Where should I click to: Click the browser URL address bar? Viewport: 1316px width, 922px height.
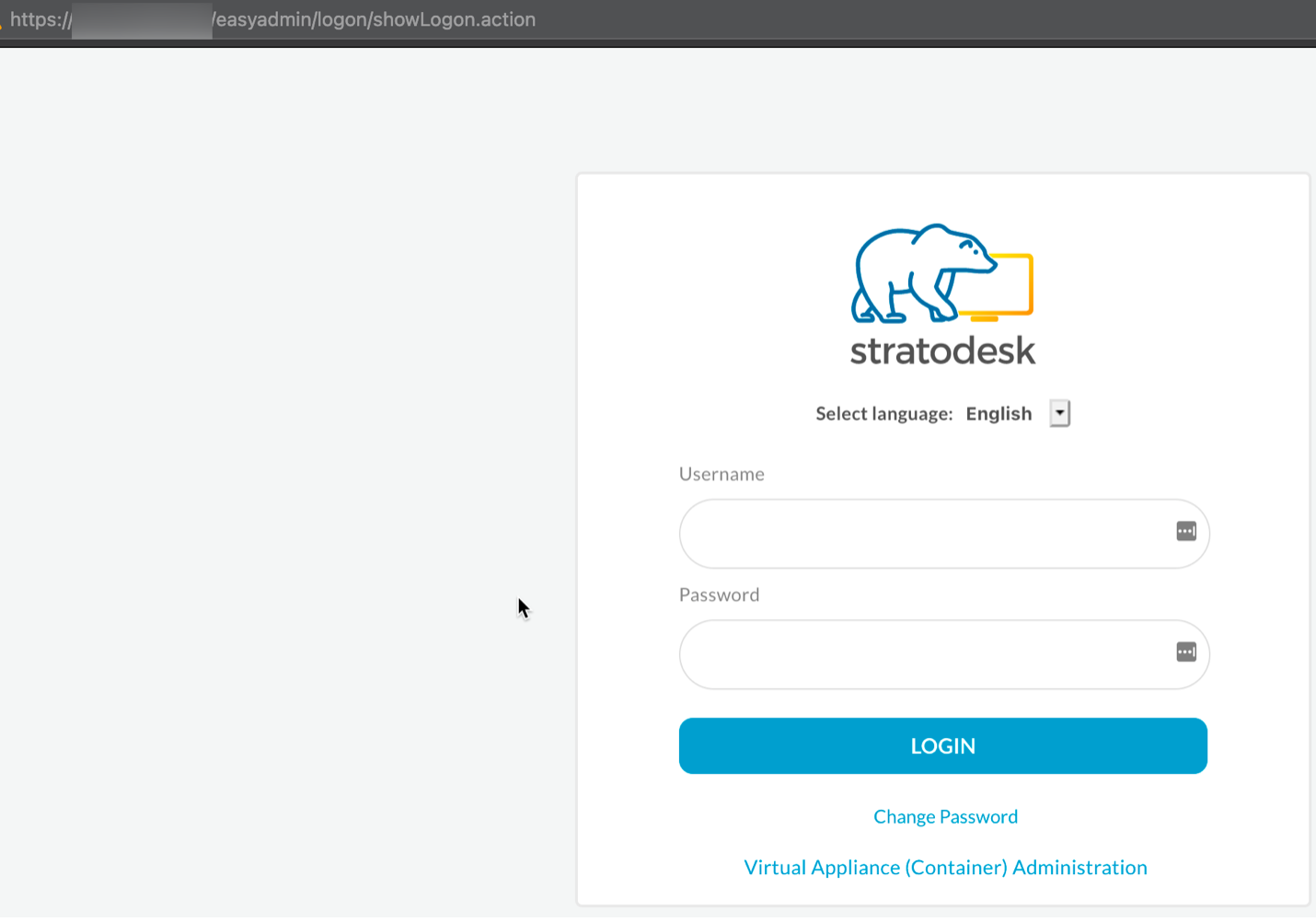pyautogui.click(x=658, y=19)
